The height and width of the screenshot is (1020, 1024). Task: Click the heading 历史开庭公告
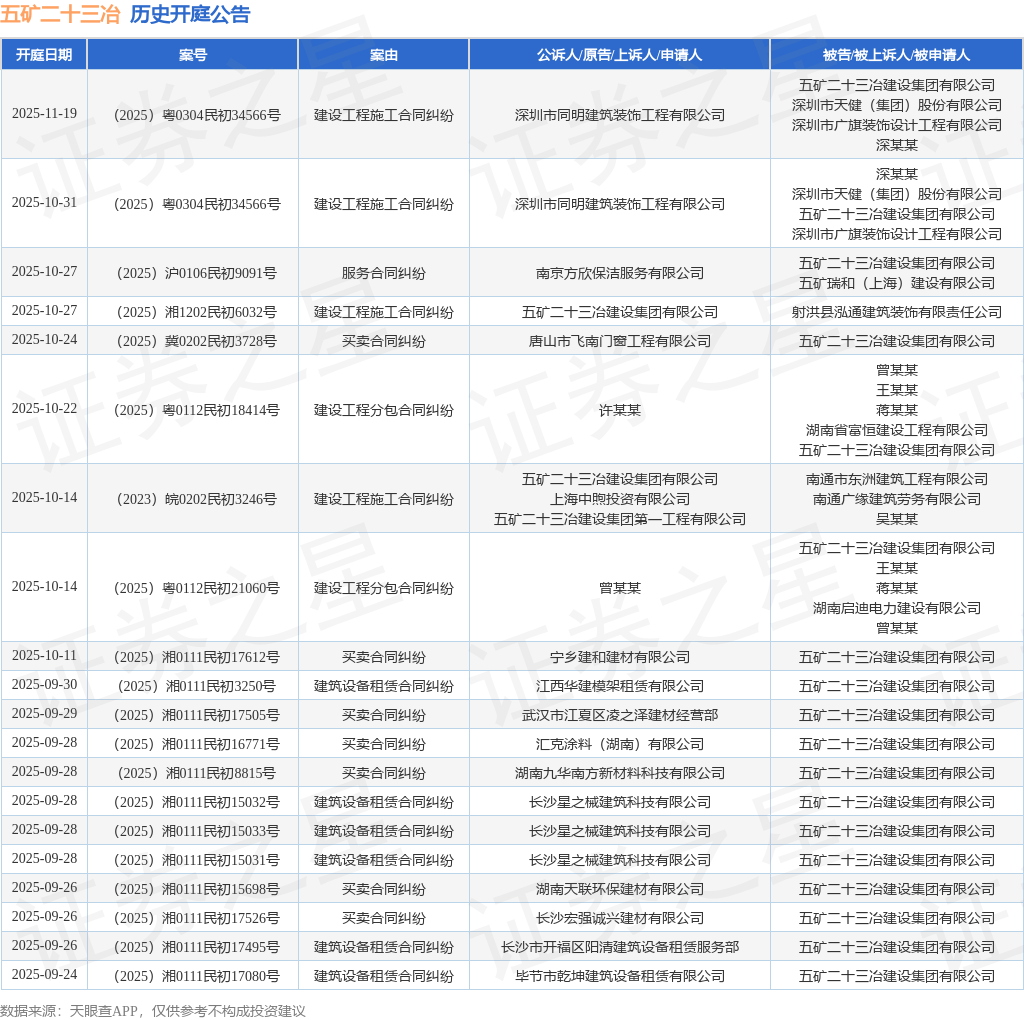pos(189,14)
